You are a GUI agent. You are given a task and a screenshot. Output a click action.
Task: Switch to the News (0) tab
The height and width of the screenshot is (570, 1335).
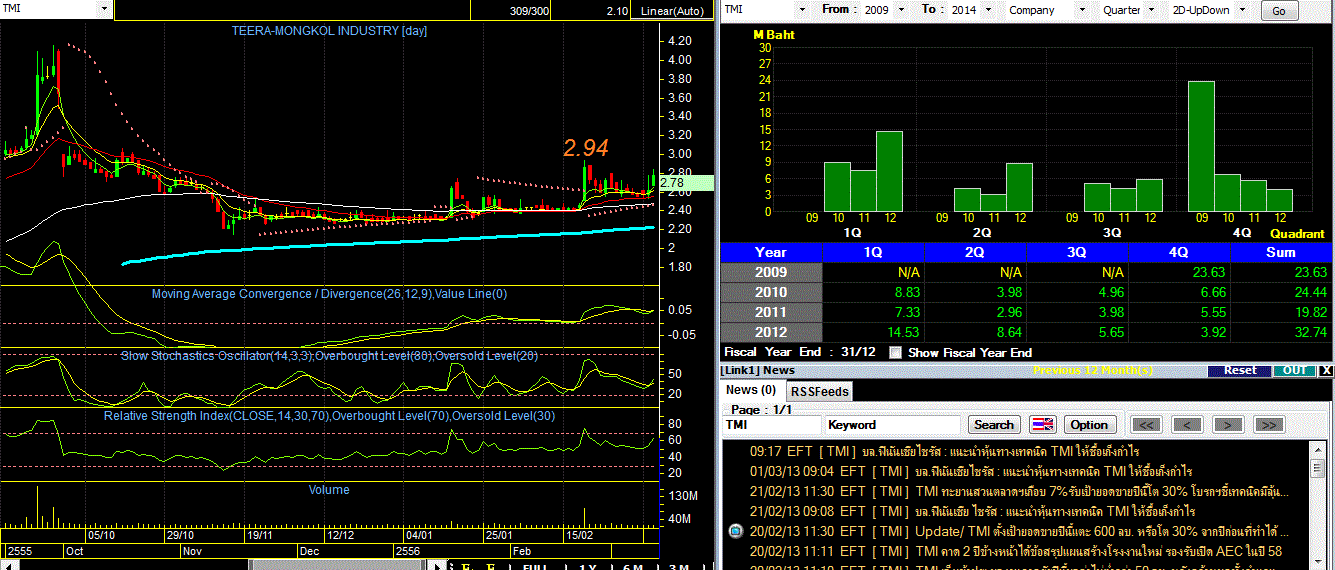click(x=751, y=390)
